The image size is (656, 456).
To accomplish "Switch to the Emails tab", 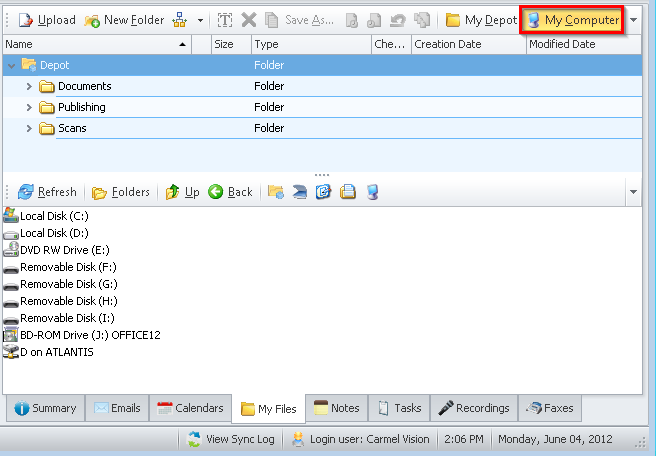I will point(117,408).
